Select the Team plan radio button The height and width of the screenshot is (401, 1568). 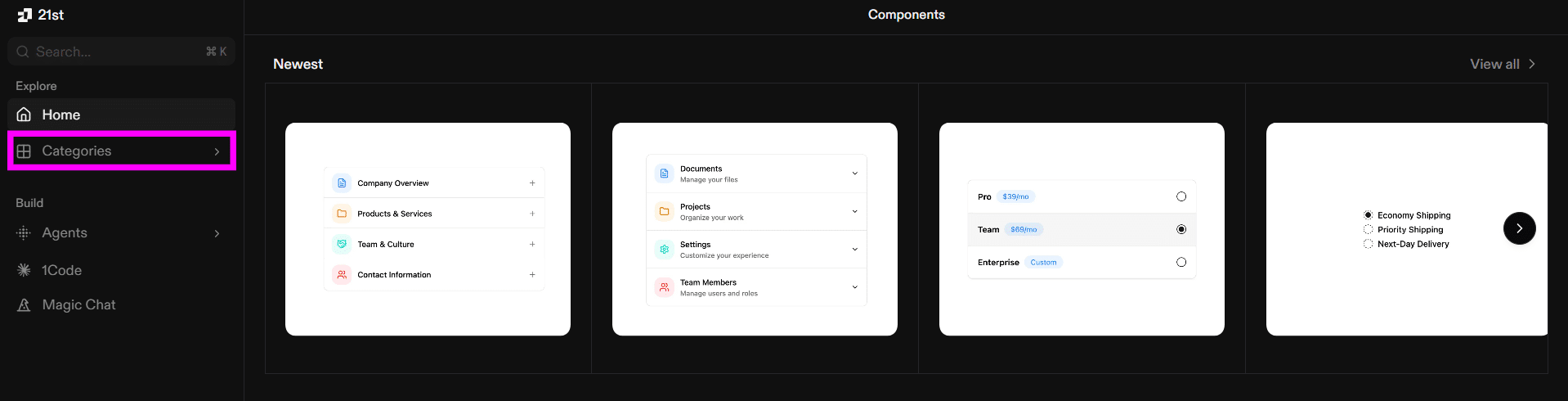(x=1180, y=229)
